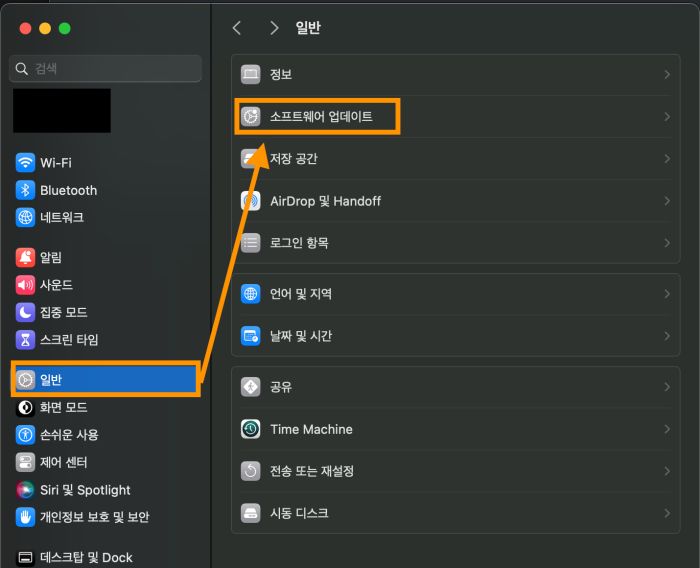Select 네트워크 label in sidebar

click(x=62, y=217)
